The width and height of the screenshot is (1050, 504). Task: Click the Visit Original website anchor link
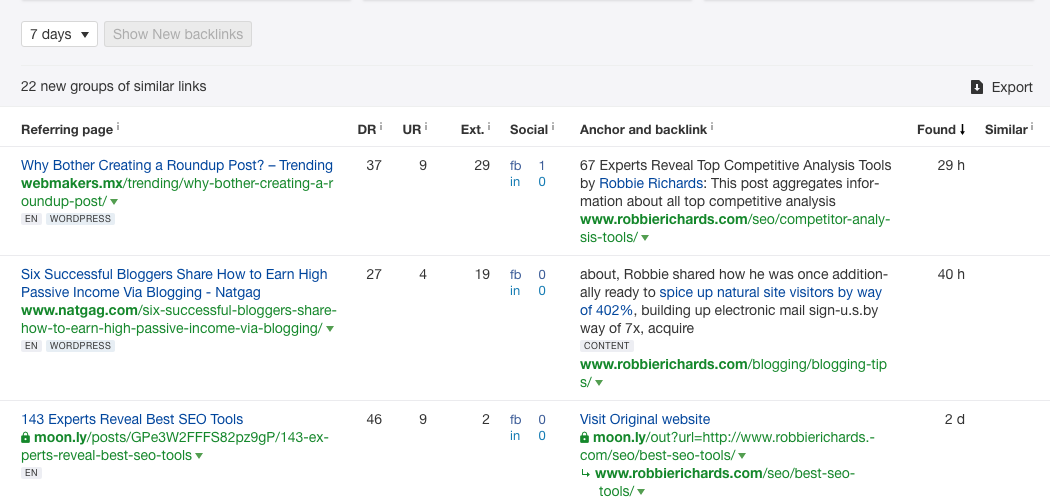point(645,419)
